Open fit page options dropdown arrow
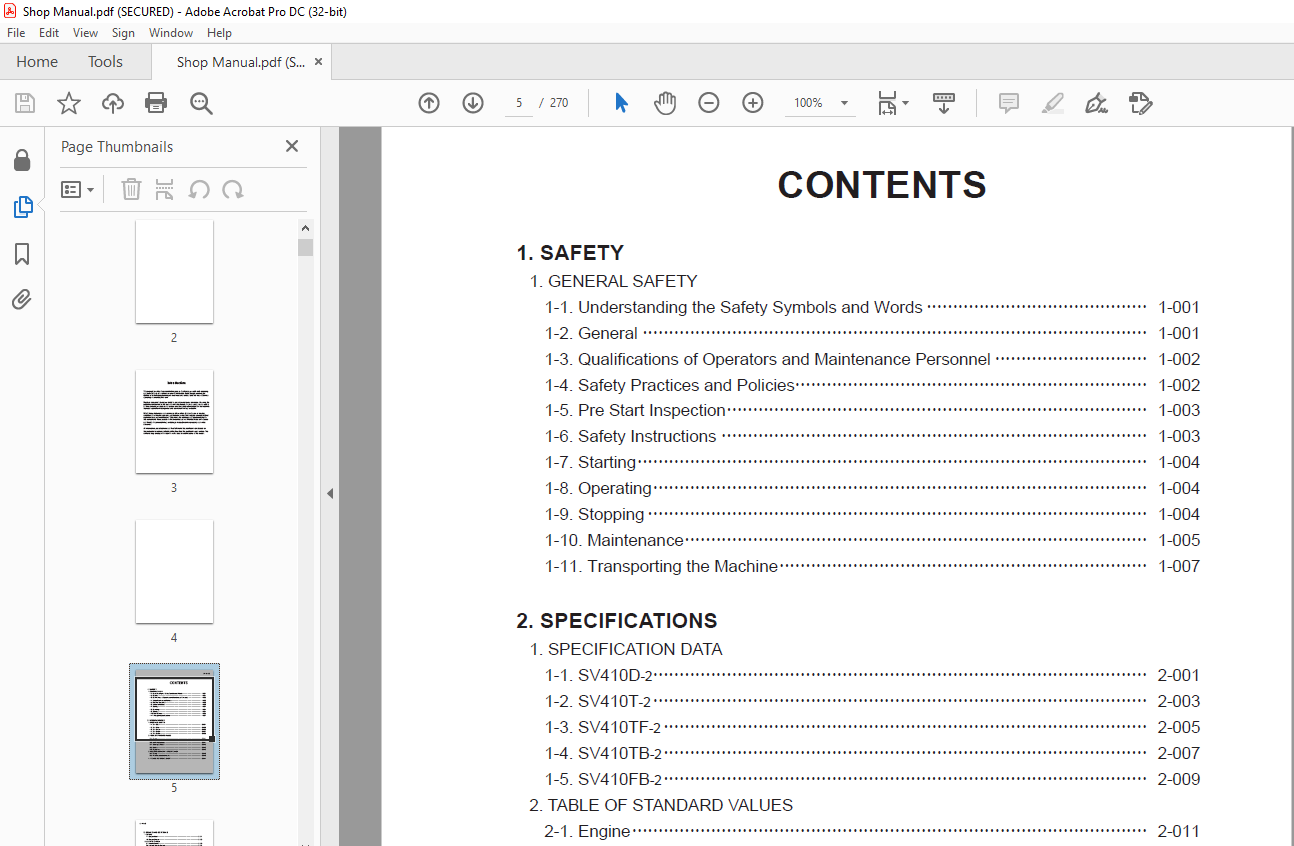The height and width of the screenshot is (846, 1294). click(x=905, y=103)
